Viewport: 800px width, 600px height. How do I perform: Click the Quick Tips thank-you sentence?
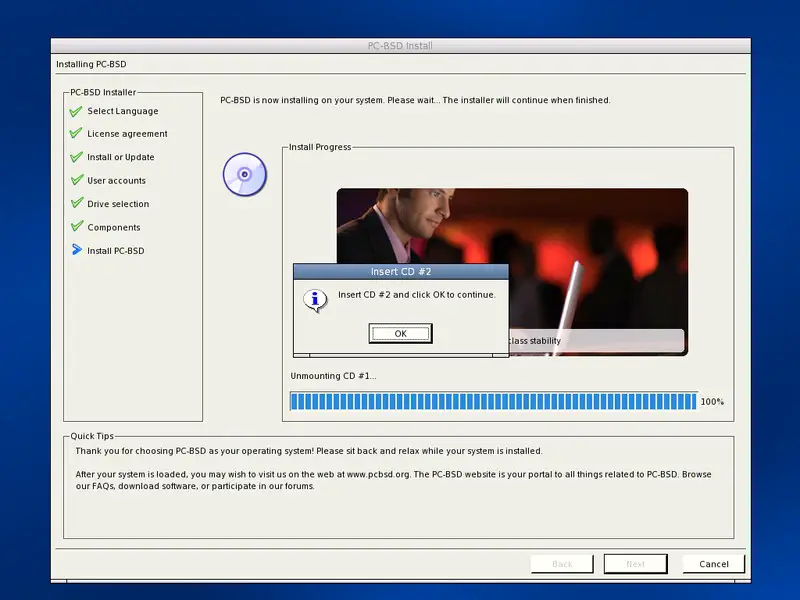309,451
